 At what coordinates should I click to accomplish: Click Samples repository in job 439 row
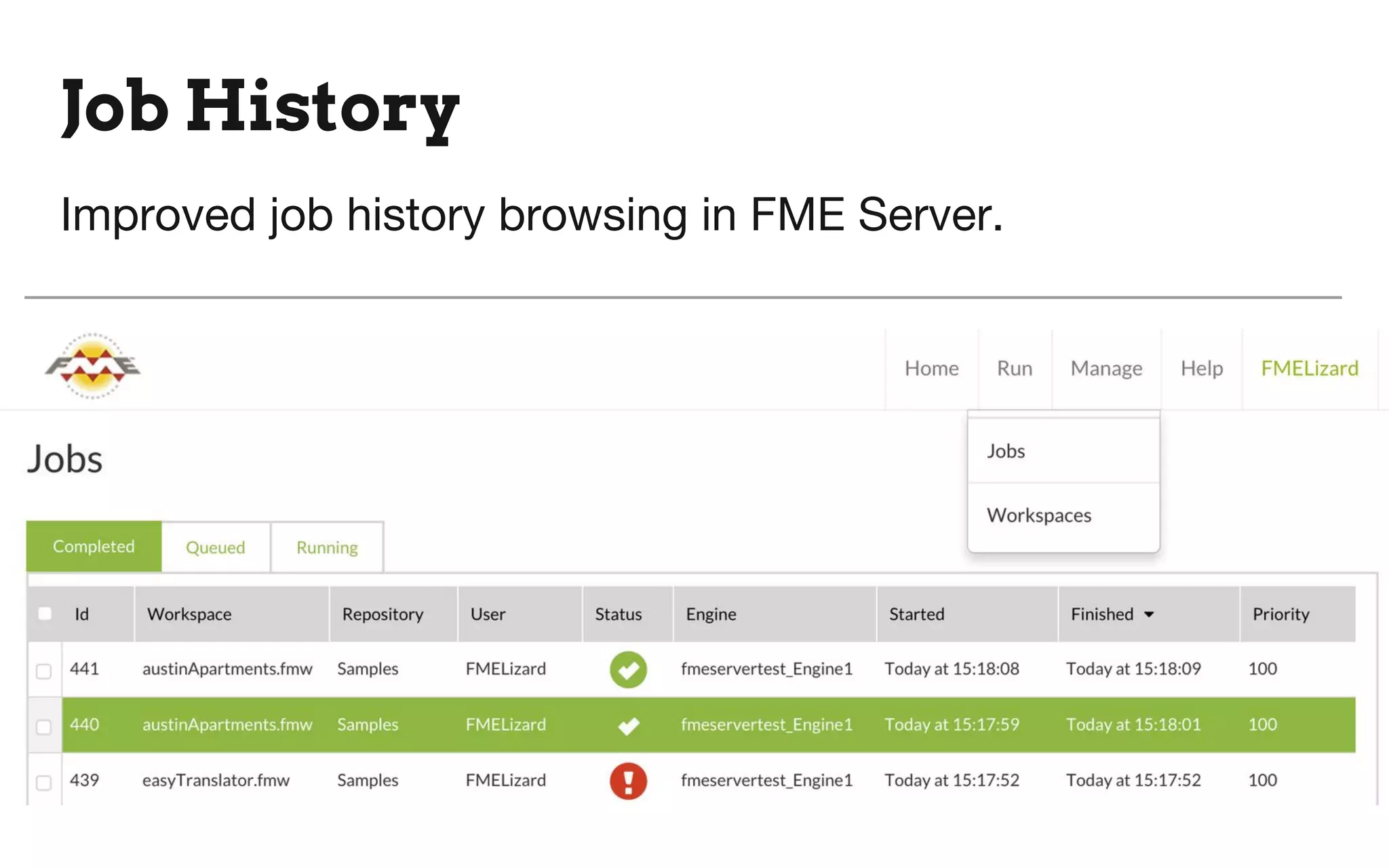point(368,780)
